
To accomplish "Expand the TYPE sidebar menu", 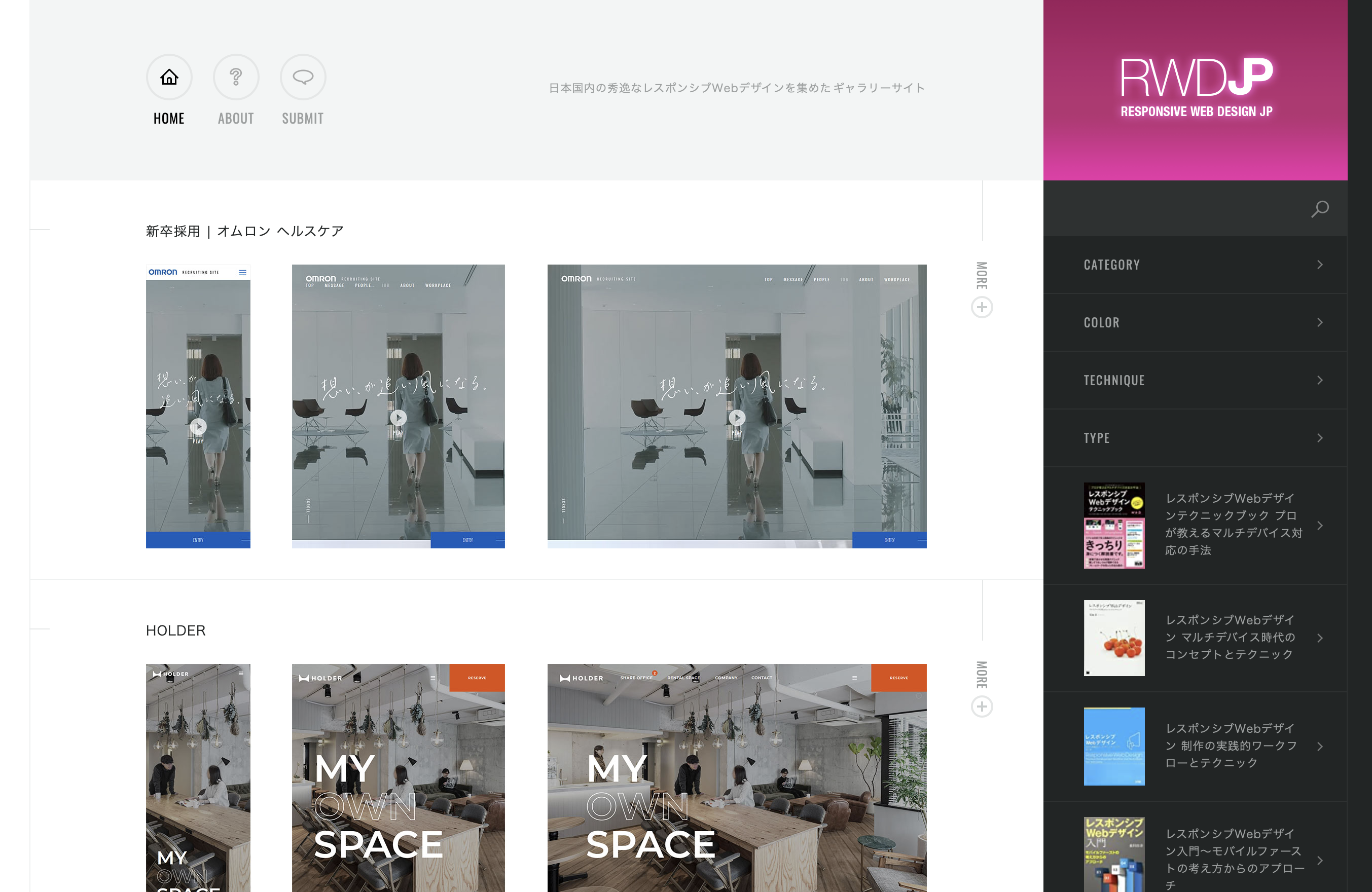I will tap(1195, 437).
